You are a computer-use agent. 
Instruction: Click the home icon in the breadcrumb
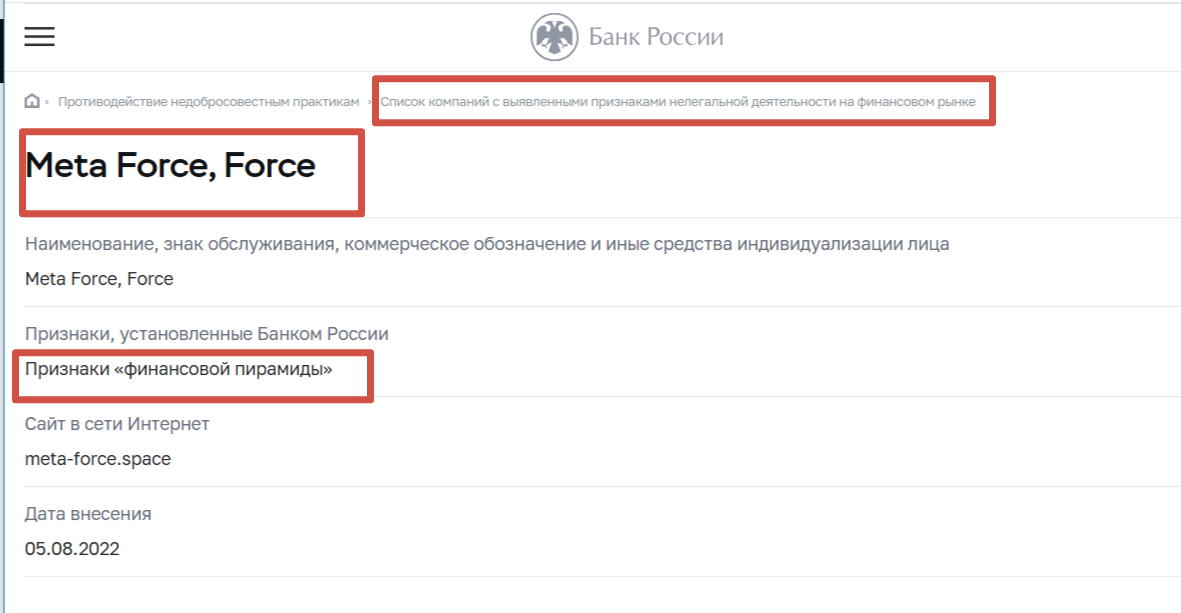point(31,101)
